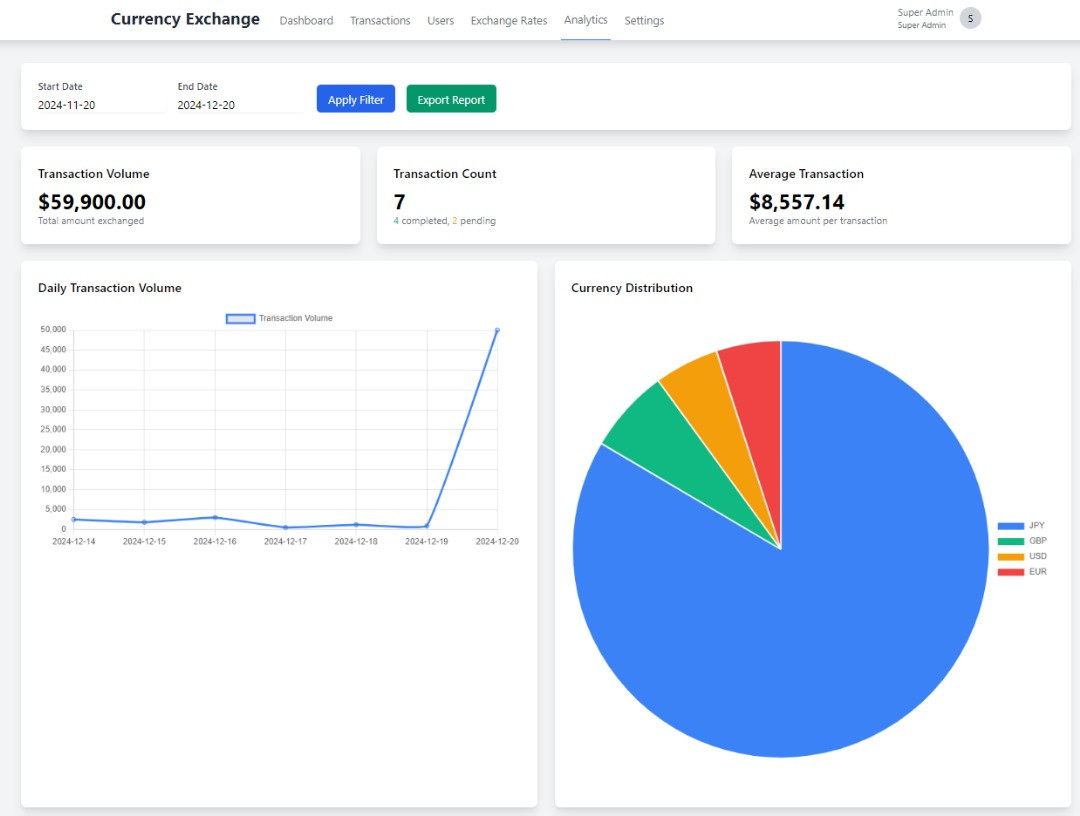The height and width of the screenshot is (816, 1080).
Task: Hide the EUR legend entry
Action: (x=1021, y=572)
